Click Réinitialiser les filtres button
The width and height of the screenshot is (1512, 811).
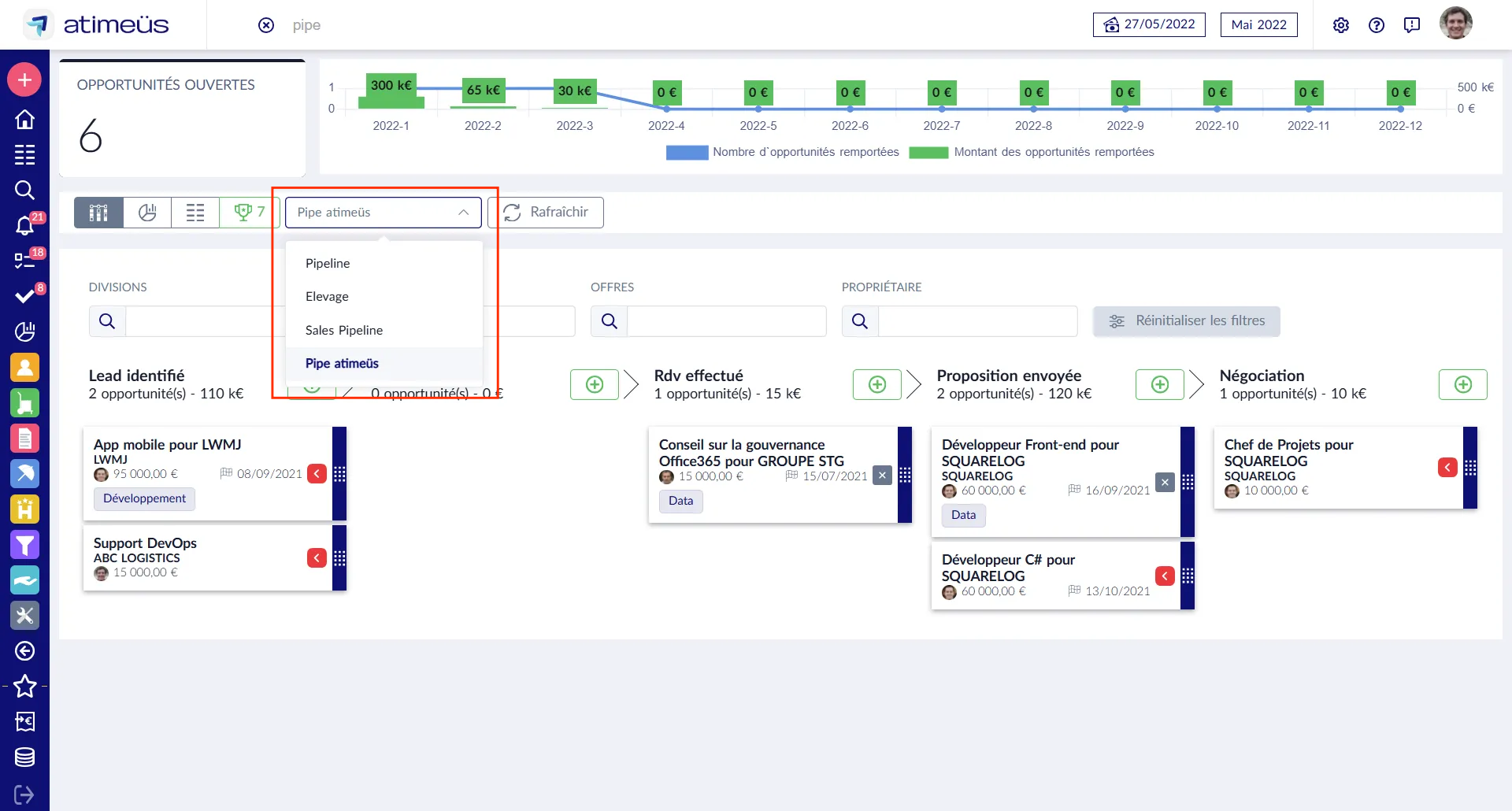(x=1187, y=321)
